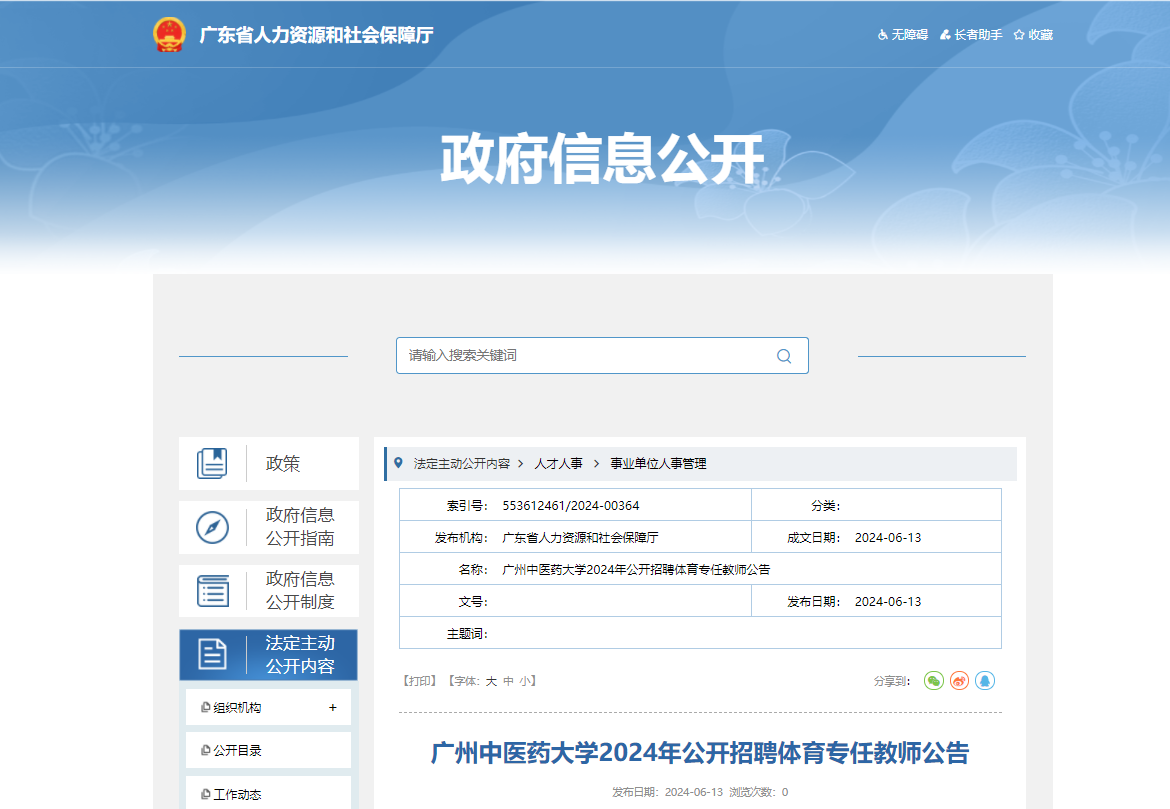This screenshot has height=809, width=1170.
Task: Click the list icon for 公开制度
Action: click(213, 591)
